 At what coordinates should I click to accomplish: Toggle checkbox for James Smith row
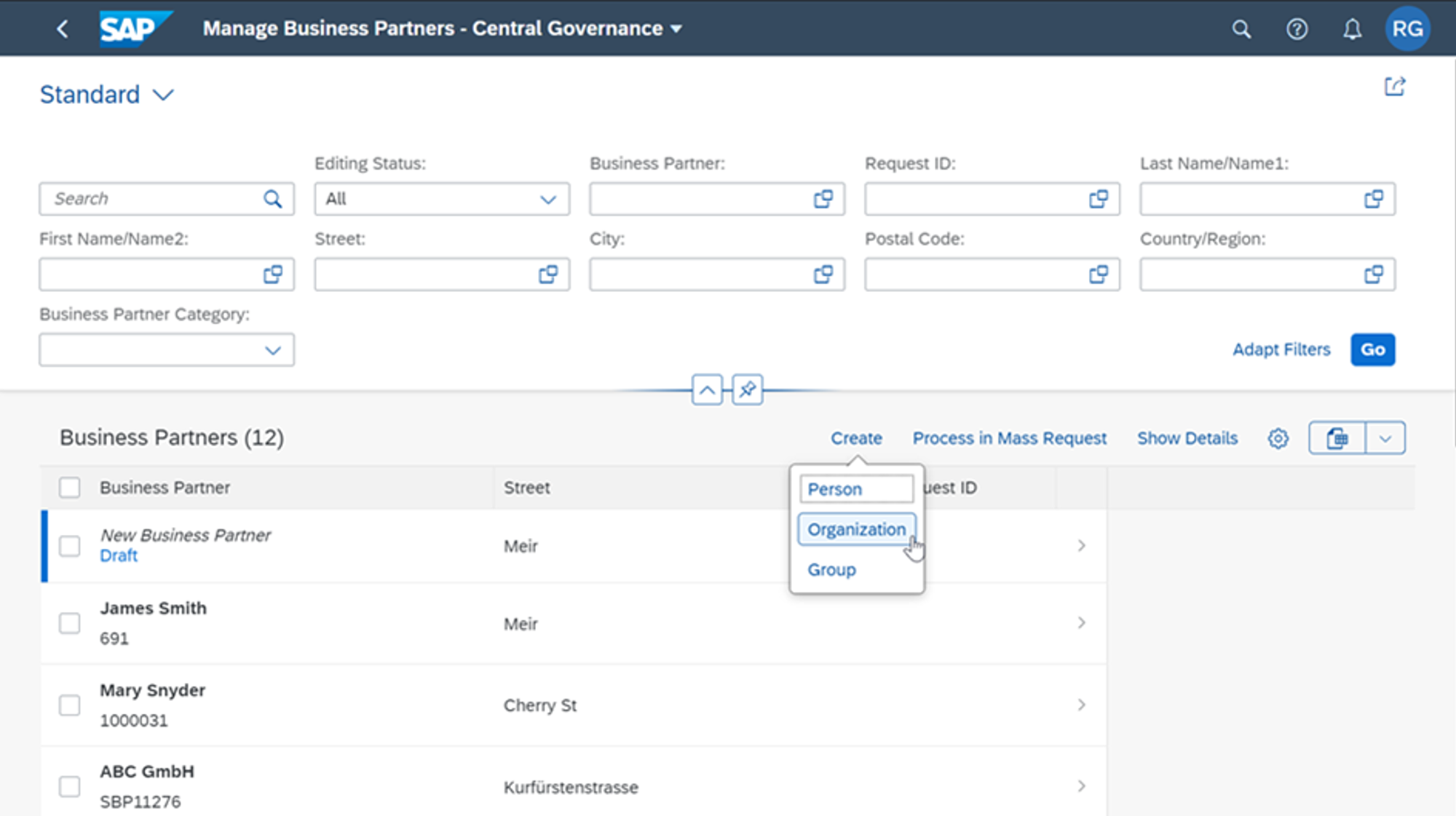coord(69,622)
